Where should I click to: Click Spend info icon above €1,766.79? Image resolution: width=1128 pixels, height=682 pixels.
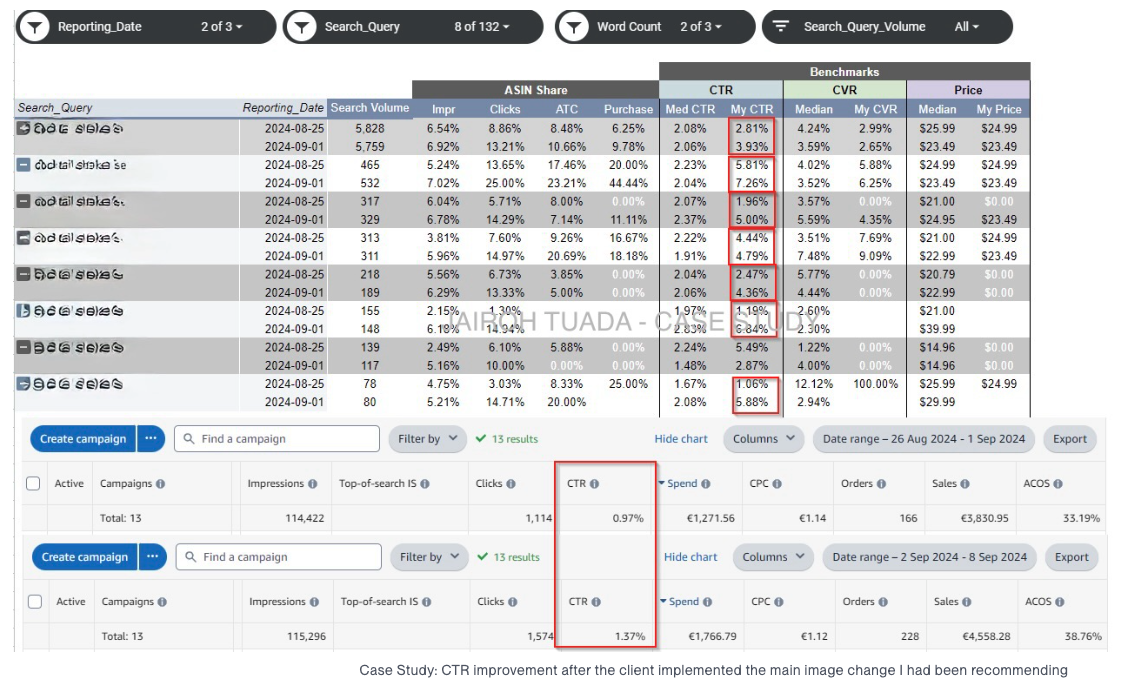(707, 602)
